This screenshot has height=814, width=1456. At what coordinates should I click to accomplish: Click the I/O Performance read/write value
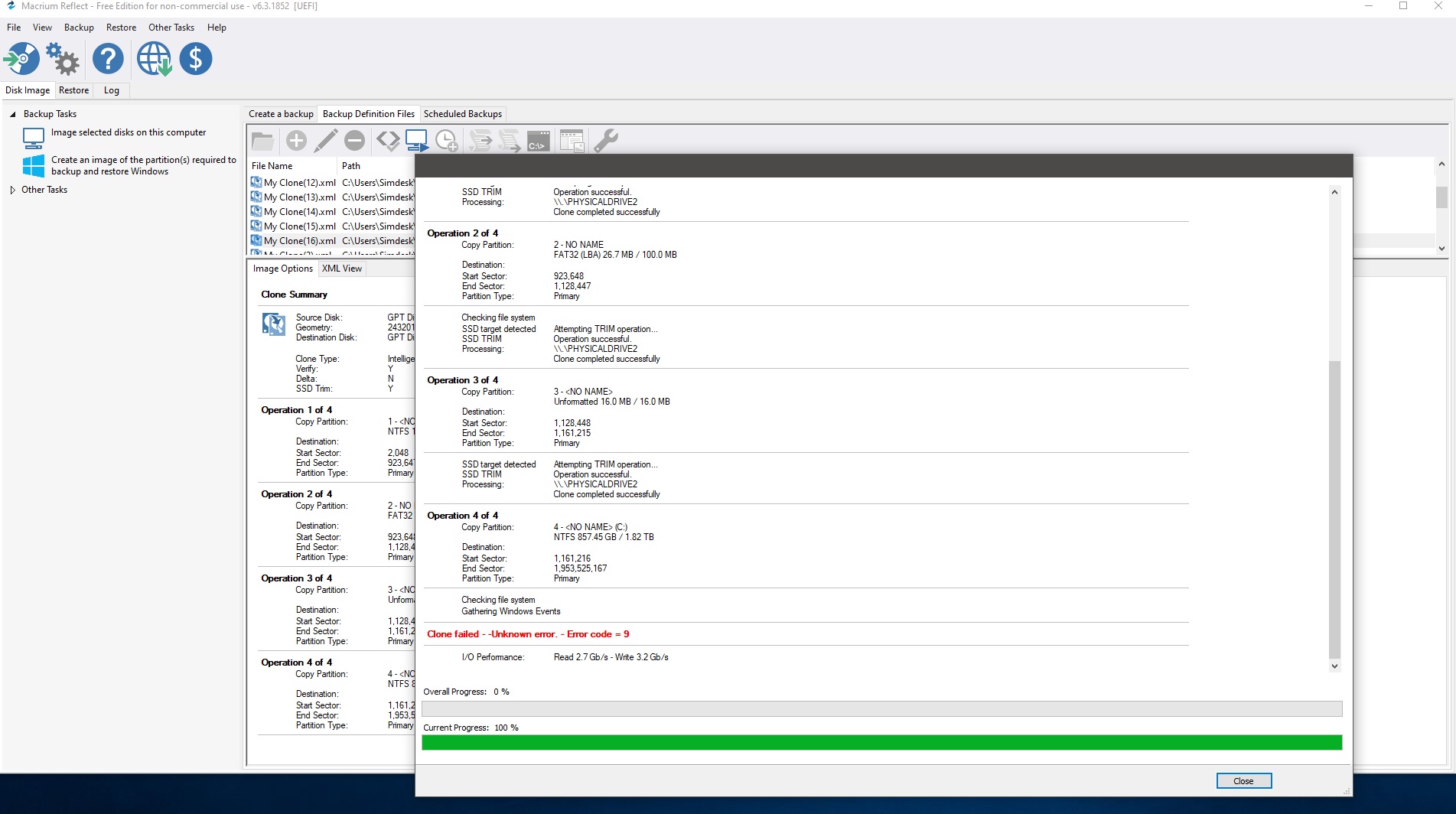pyautogui.click(x=611, y=657)
